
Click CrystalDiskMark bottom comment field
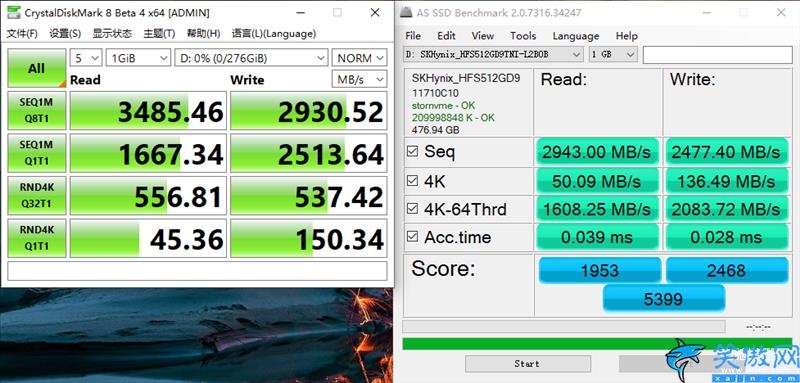197,271
